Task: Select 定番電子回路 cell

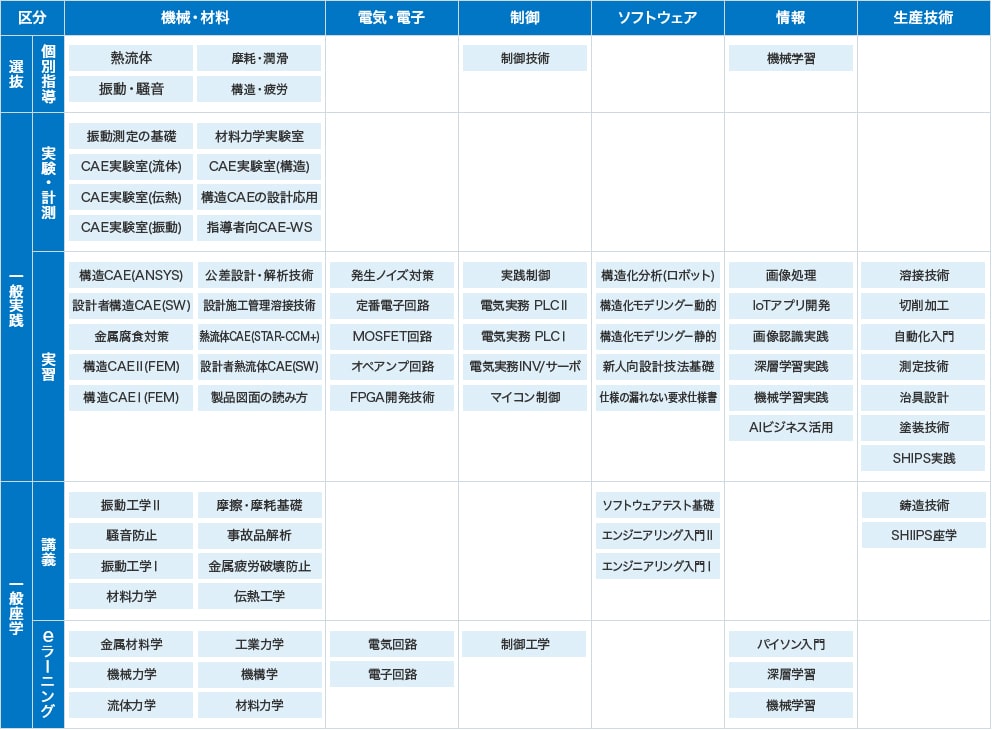Action: [x=392, y=306]
